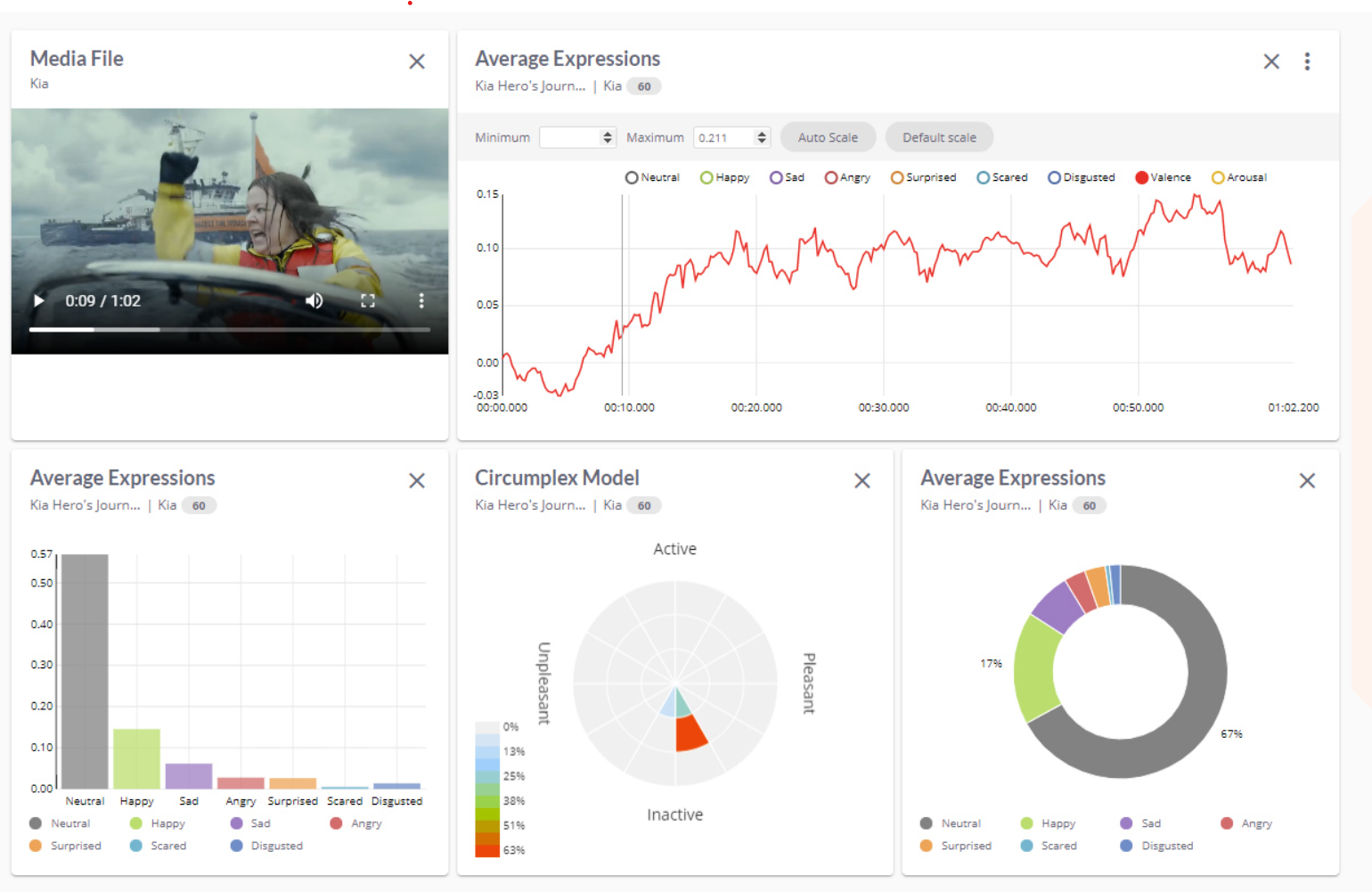The image size is (1372, 892).
Task: Close the donut chart Average Expressions panel
Action: [x=1307, y=481]
